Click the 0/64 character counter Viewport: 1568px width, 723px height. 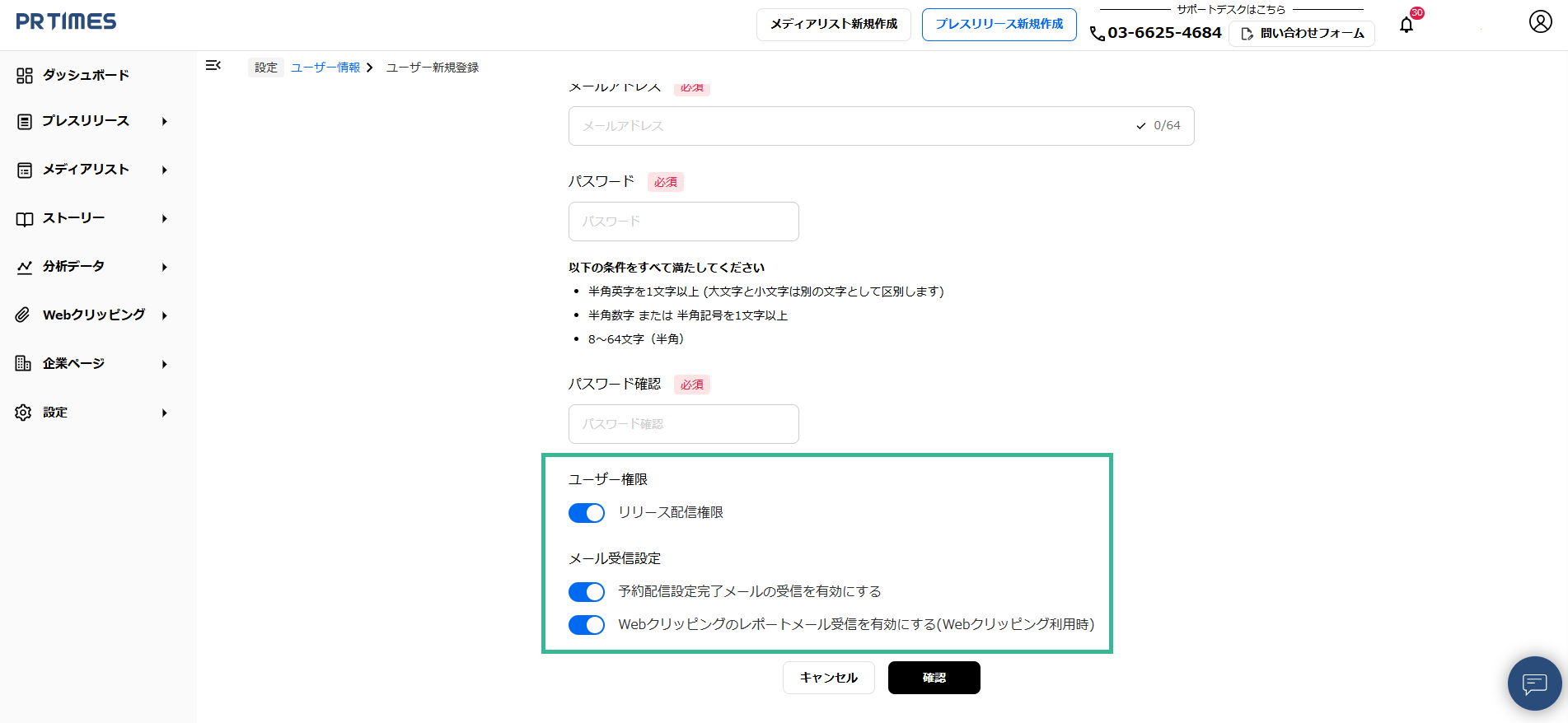click(1167, 125)
